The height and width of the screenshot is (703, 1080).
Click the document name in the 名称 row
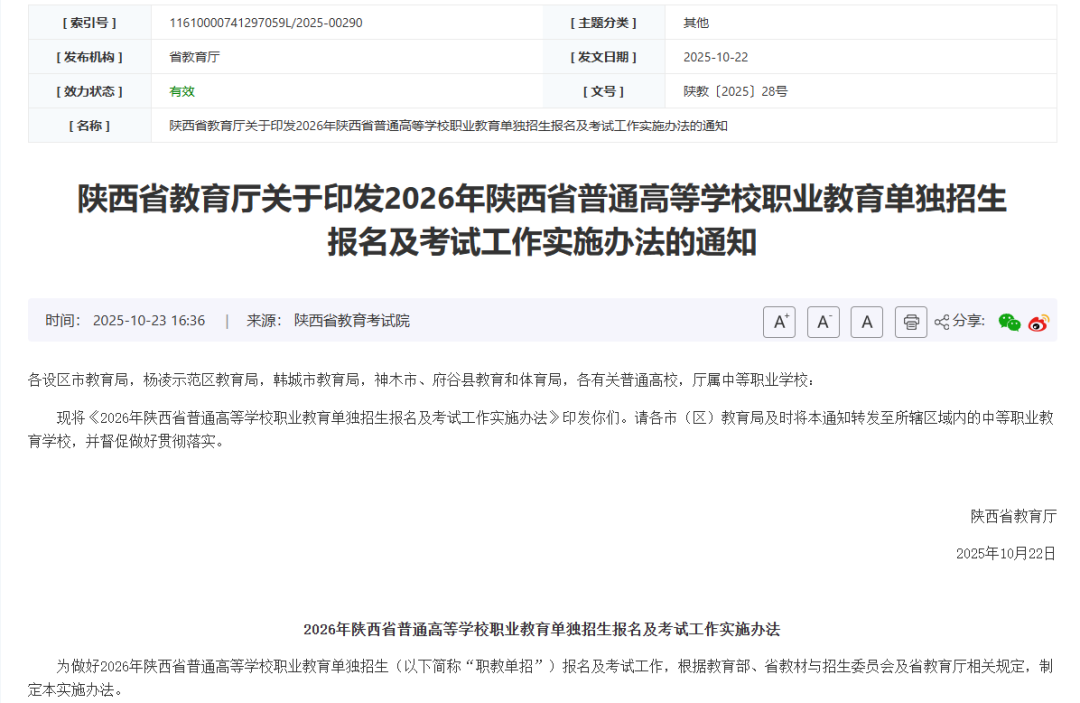448,126
